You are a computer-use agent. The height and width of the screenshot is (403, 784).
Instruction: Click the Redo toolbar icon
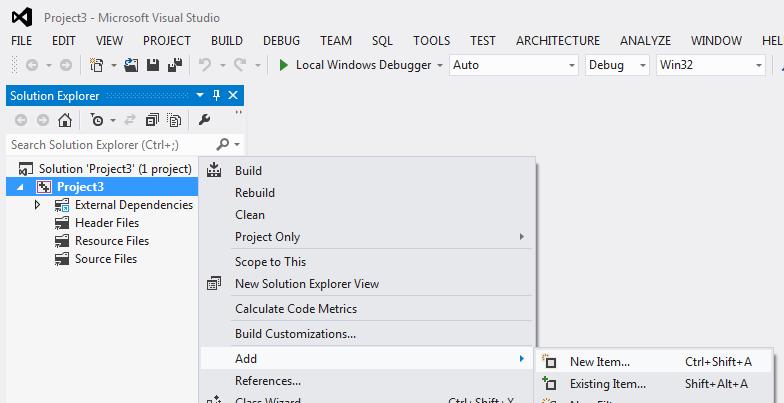pos(240,65)
